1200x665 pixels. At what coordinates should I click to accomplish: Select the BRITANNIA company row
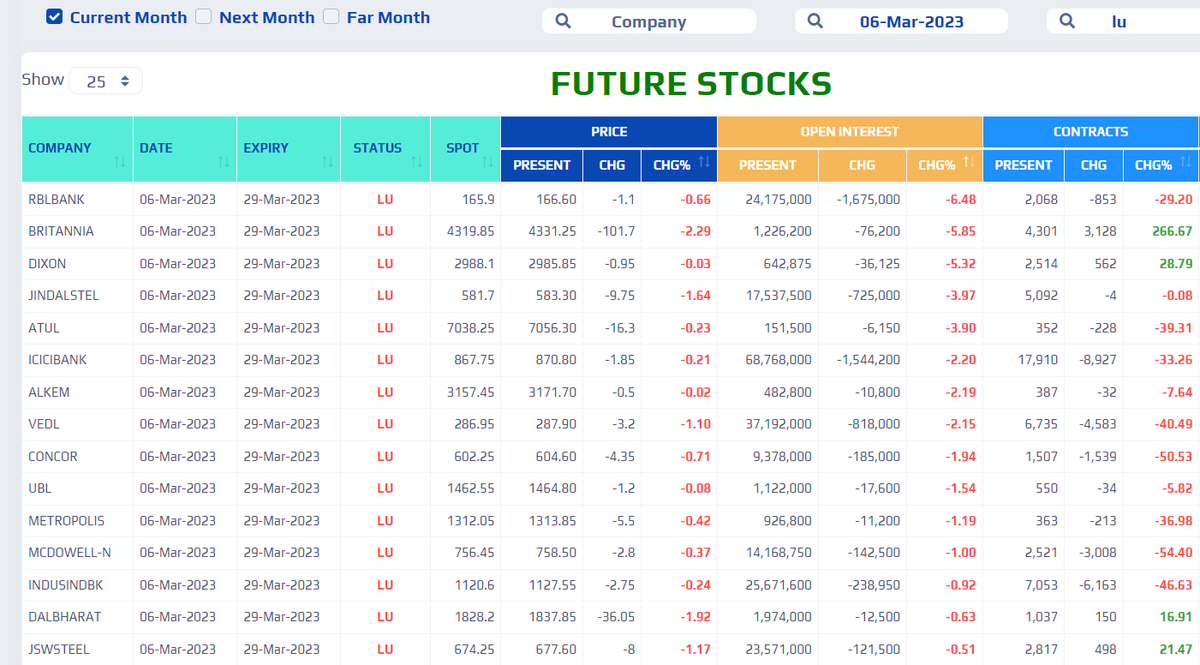pos(610,231)
